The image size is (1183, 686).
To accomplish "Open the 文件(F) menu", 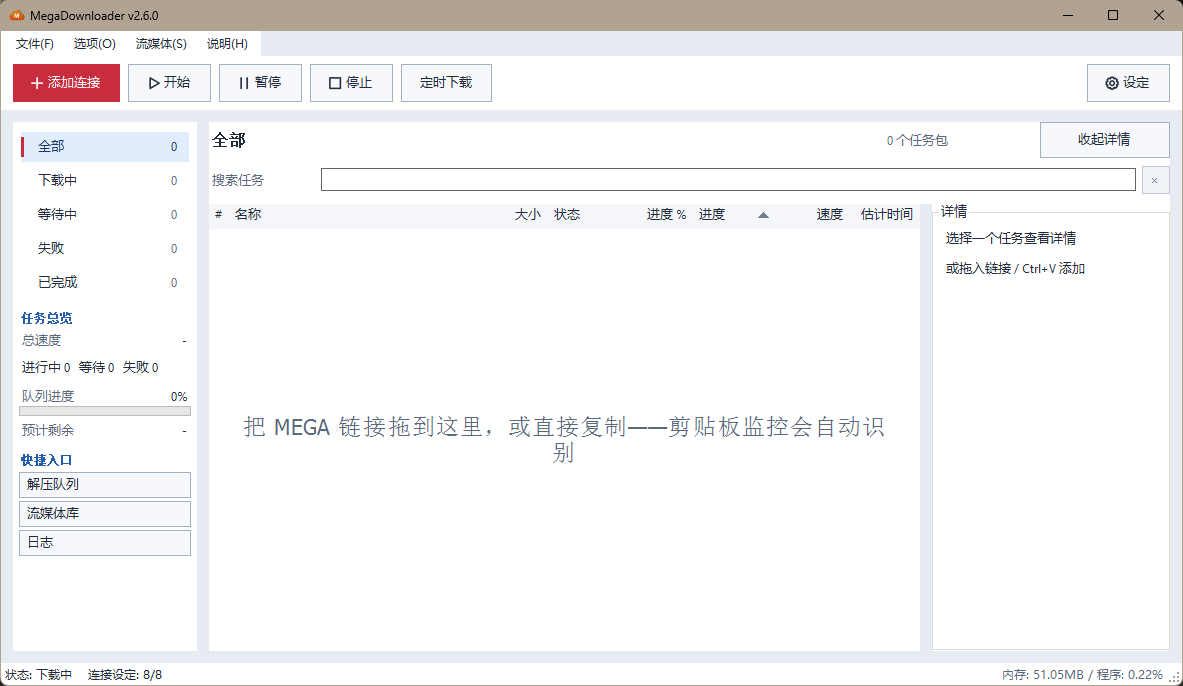I will pos(35,44).
